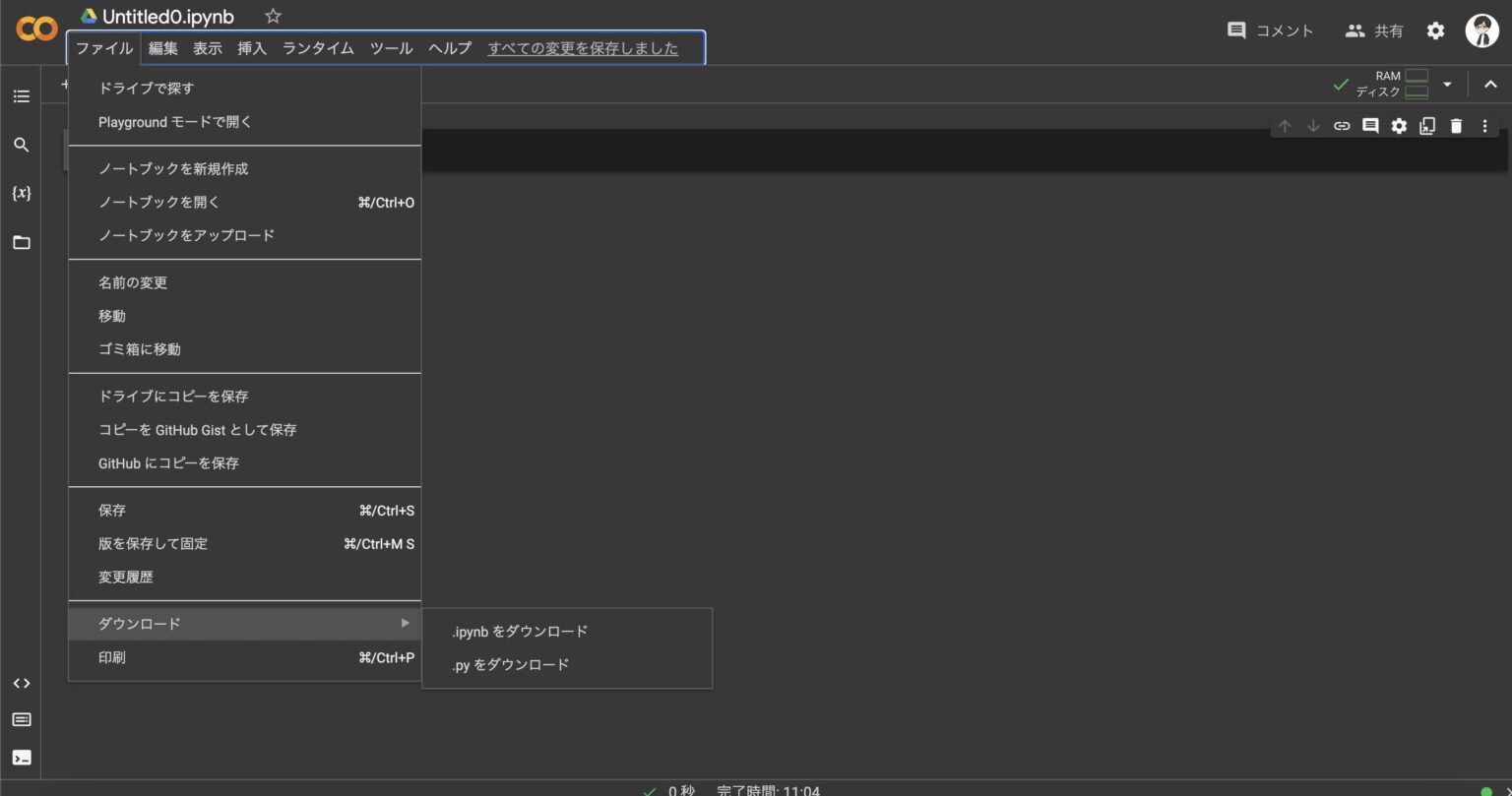
Task: Open code snippets from the sidebar
Action: click(x=22, y=683)
